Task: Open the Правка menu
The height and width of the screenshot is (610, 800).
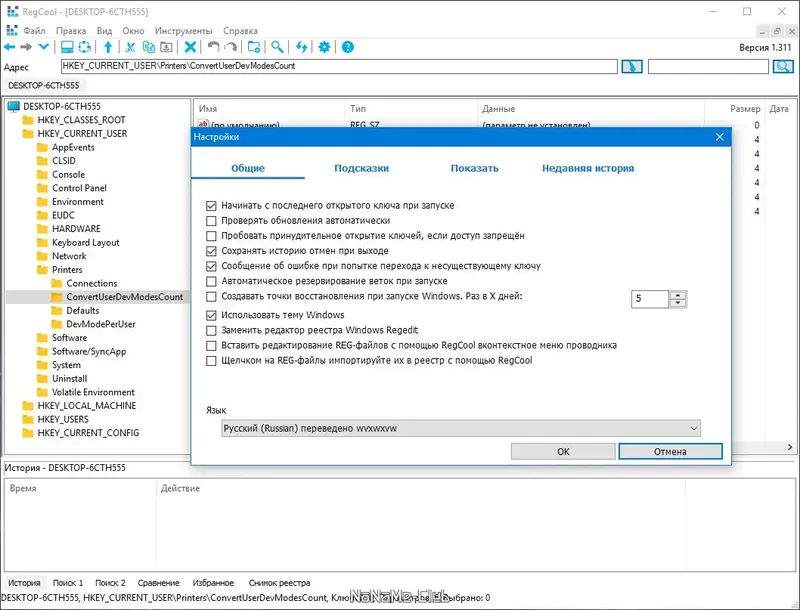Action: pyautogui.click(x=71, y=31)
